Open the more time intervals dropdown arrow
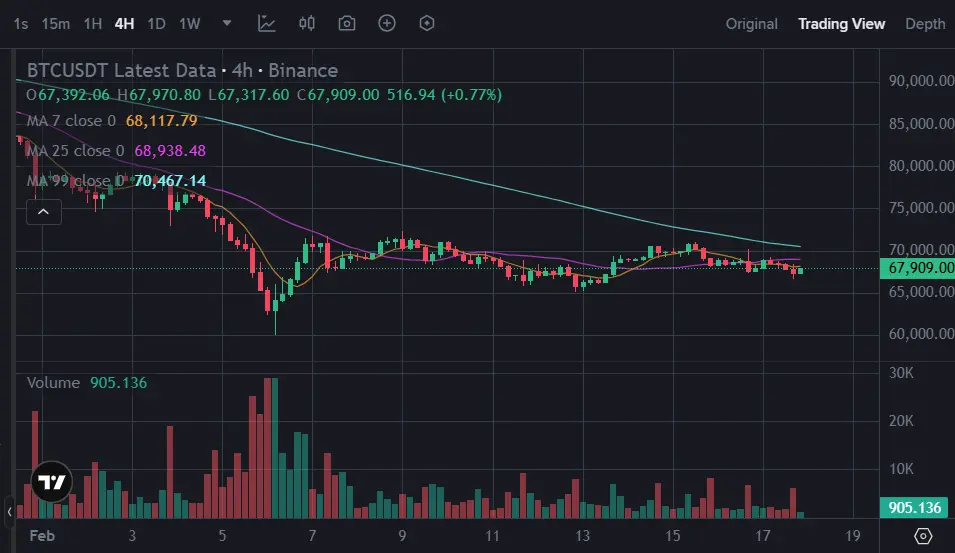955x553 pixels. click(x=227, y=23)
